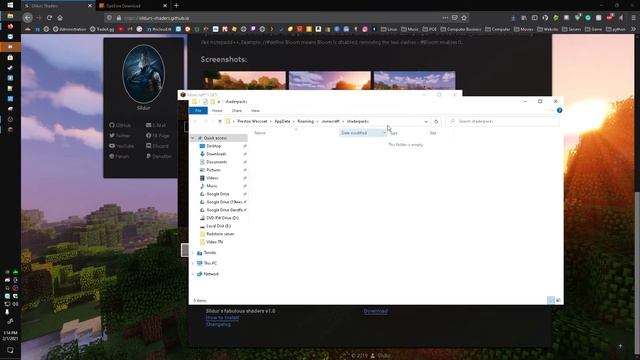Click the first screenshot thumbnail on page
The height and width of the screenshot is (360, 640).
pyautogui.click(x=245, y=80)
